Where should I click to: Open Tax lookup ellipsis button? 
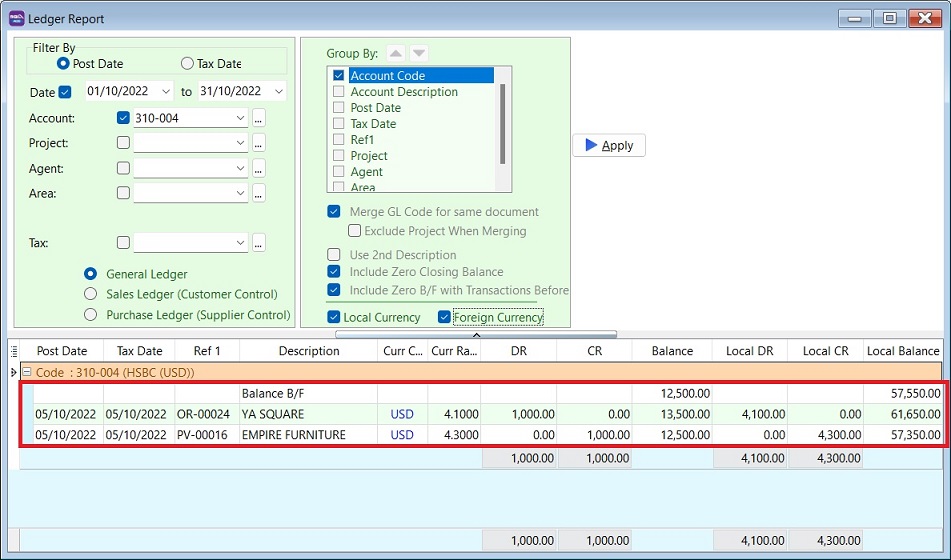(x=259, y=242)
